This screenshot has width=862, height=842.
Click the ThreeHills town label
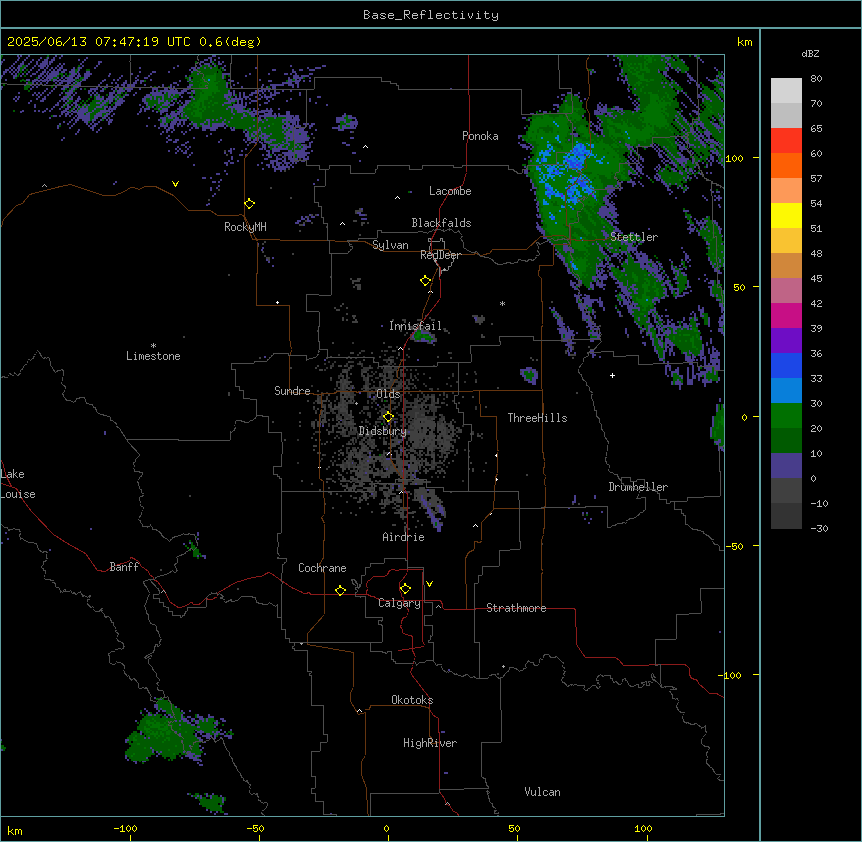click(537, 418)
